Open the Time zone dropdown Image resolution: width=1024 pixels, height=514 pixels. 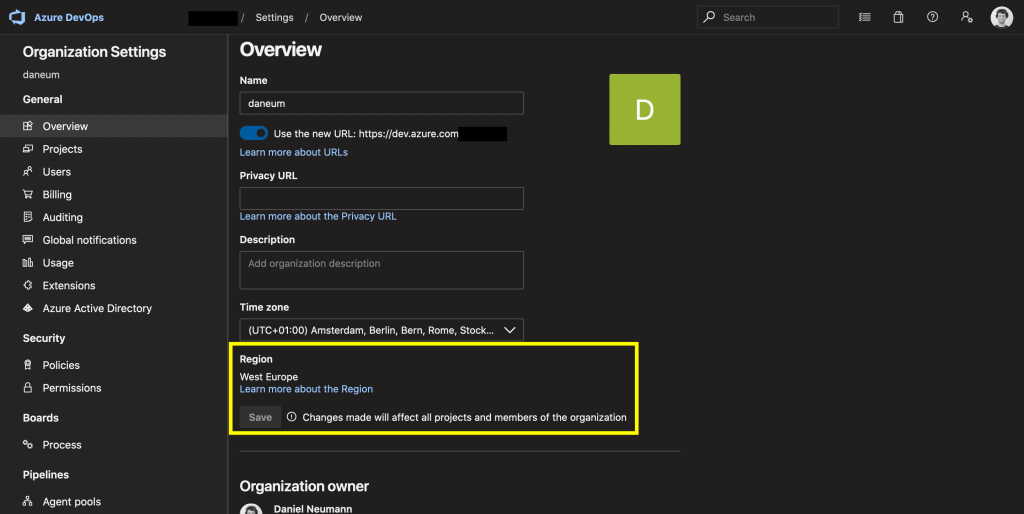(381, 330)
